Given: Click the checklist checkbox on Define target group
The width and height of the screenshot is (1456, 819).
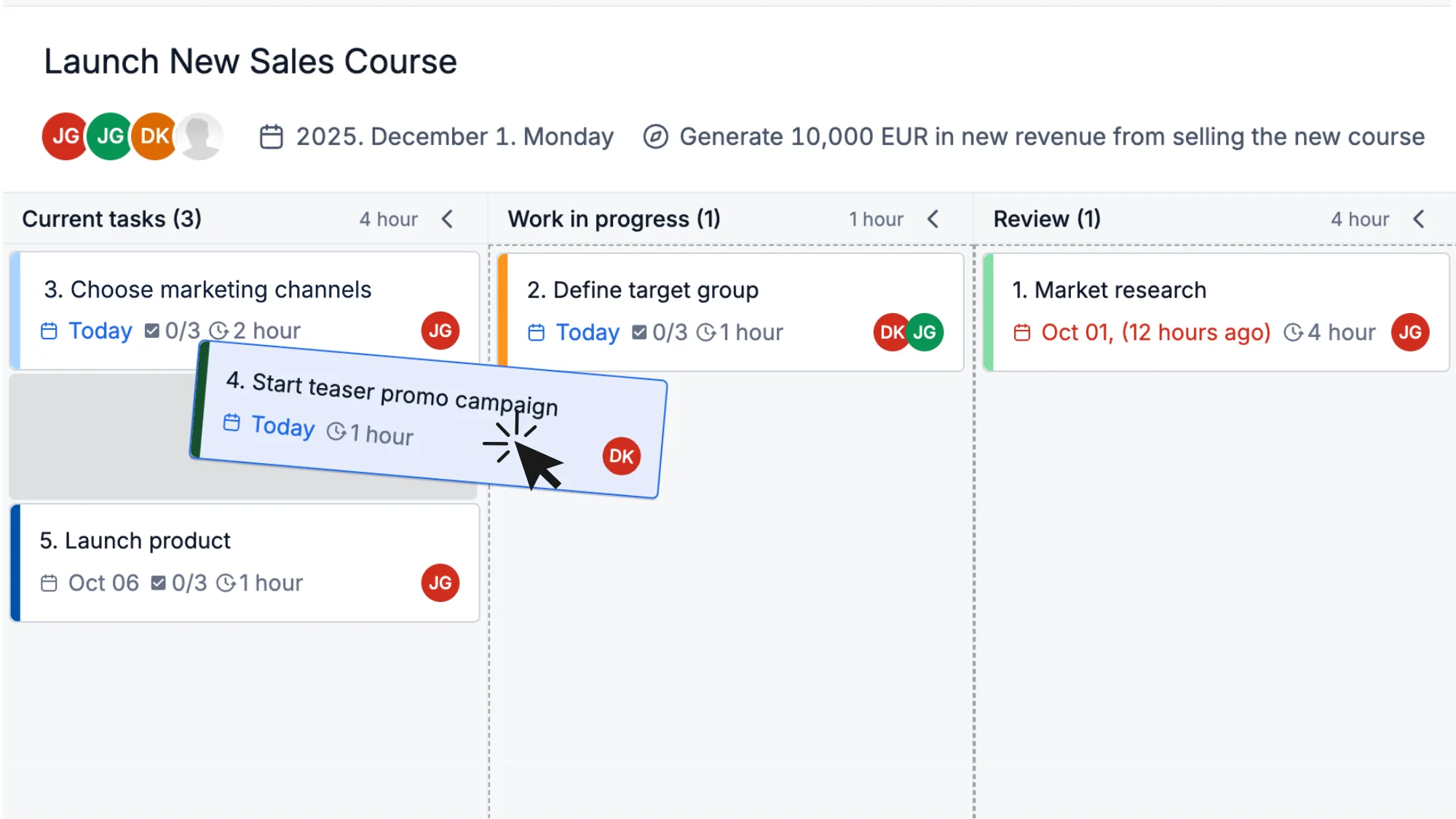Looking at the screenshot, I should coord(639,333).
